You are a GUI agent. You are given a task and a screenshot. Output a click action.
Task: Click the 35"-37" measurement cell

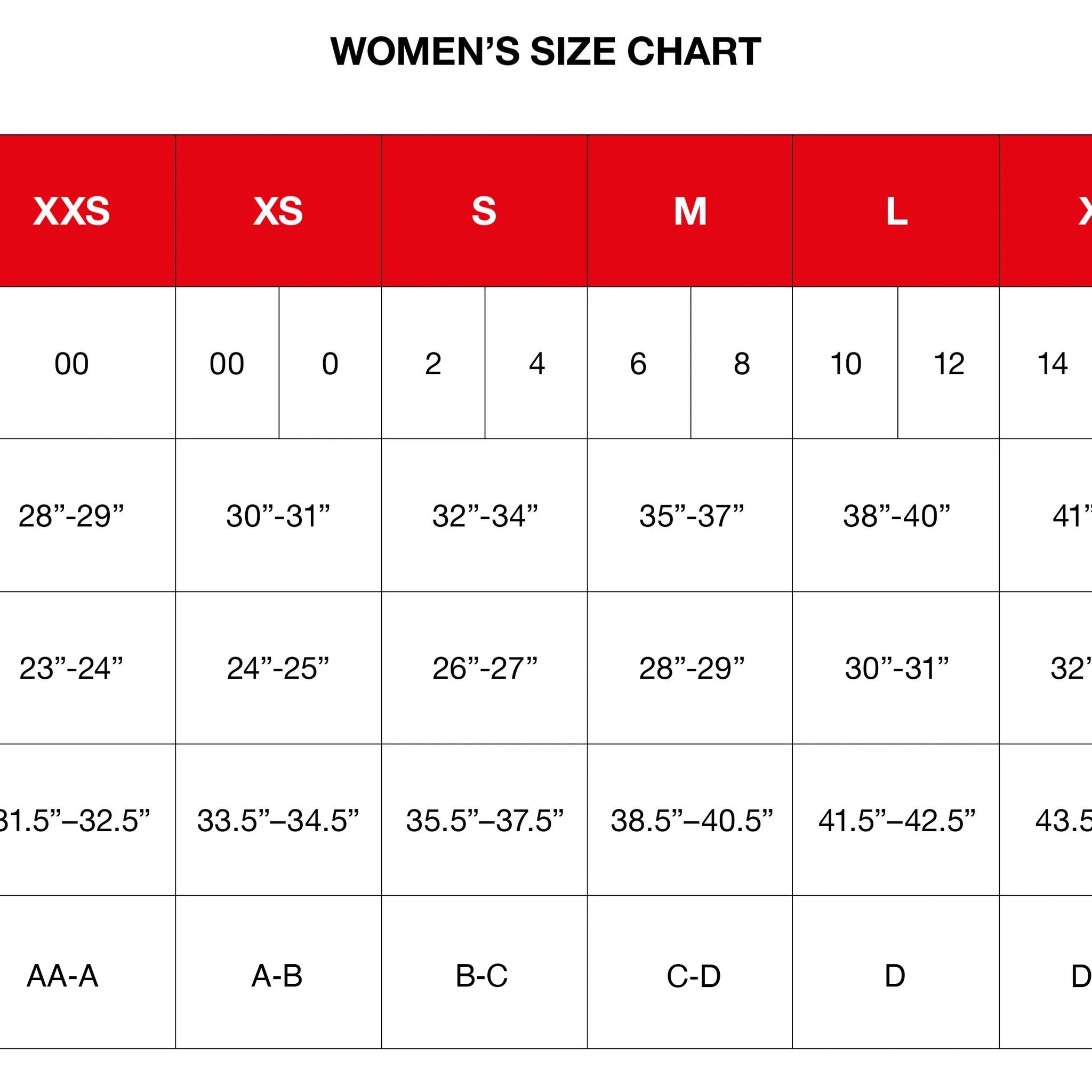(x=690, y=516)
